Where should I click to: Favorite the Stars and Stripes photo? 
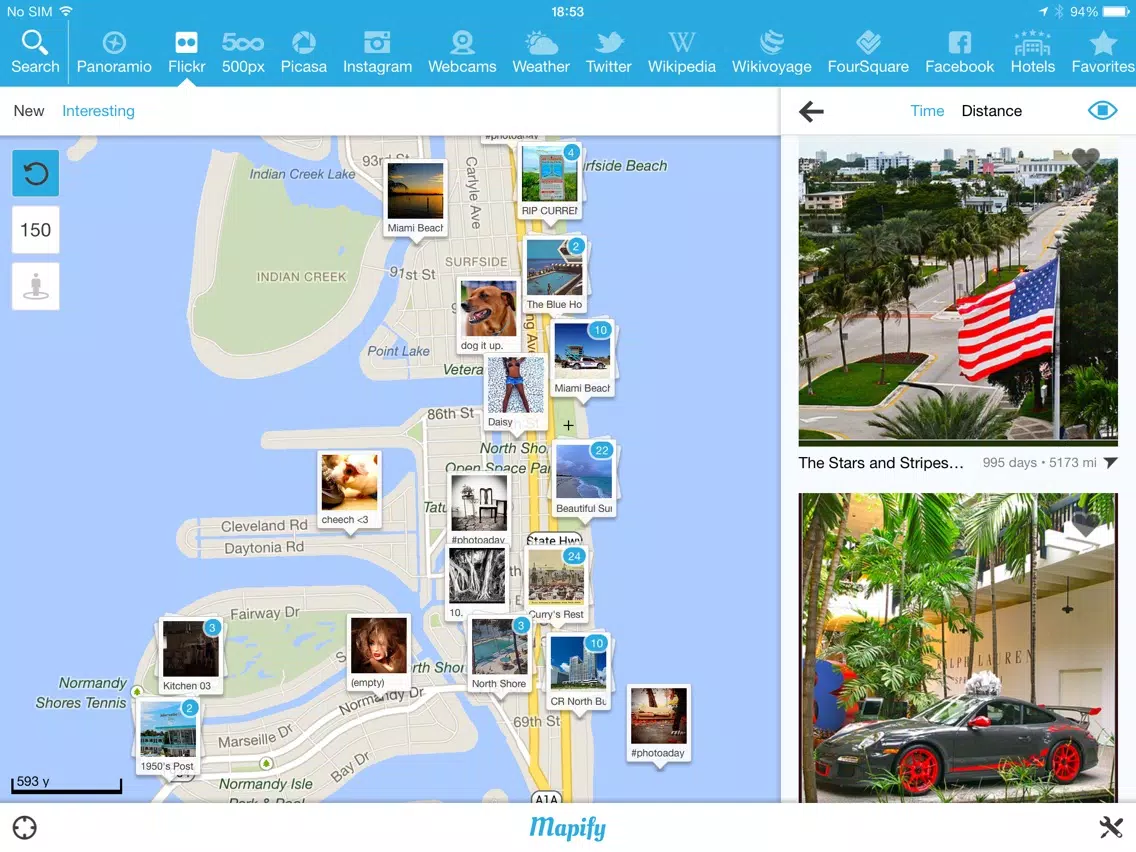[x=1085, y=159]
